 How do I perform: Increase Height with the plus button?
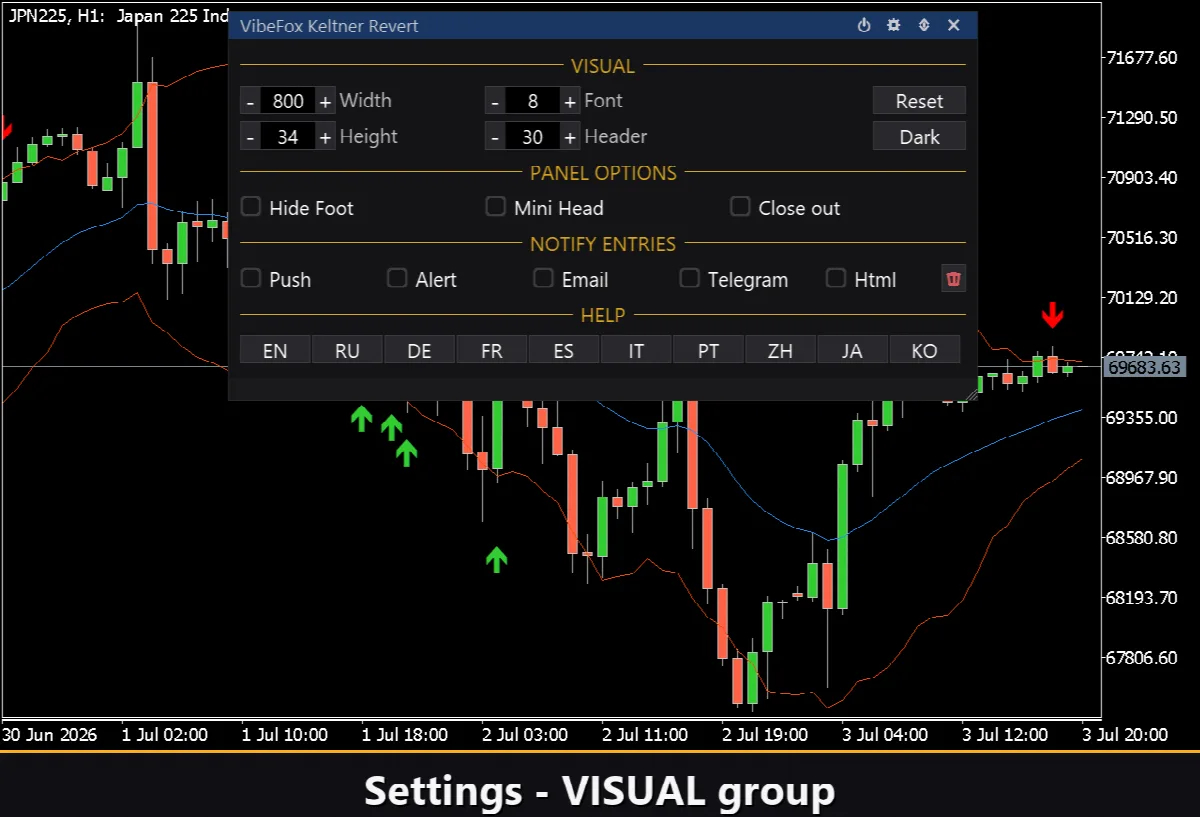325,137
